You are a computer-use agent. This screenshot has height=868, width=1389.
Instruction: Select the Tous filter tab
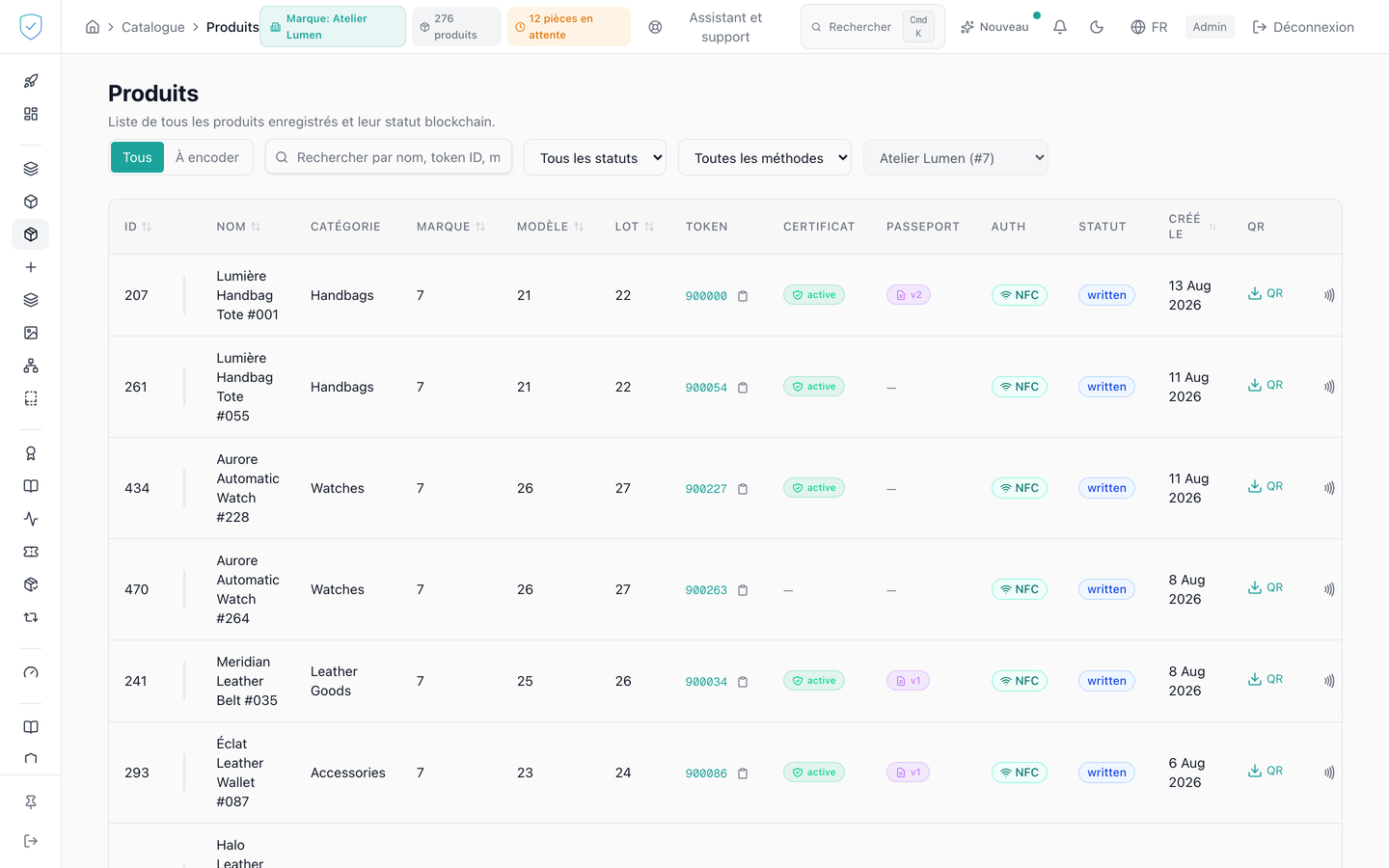tap(137, 157)
